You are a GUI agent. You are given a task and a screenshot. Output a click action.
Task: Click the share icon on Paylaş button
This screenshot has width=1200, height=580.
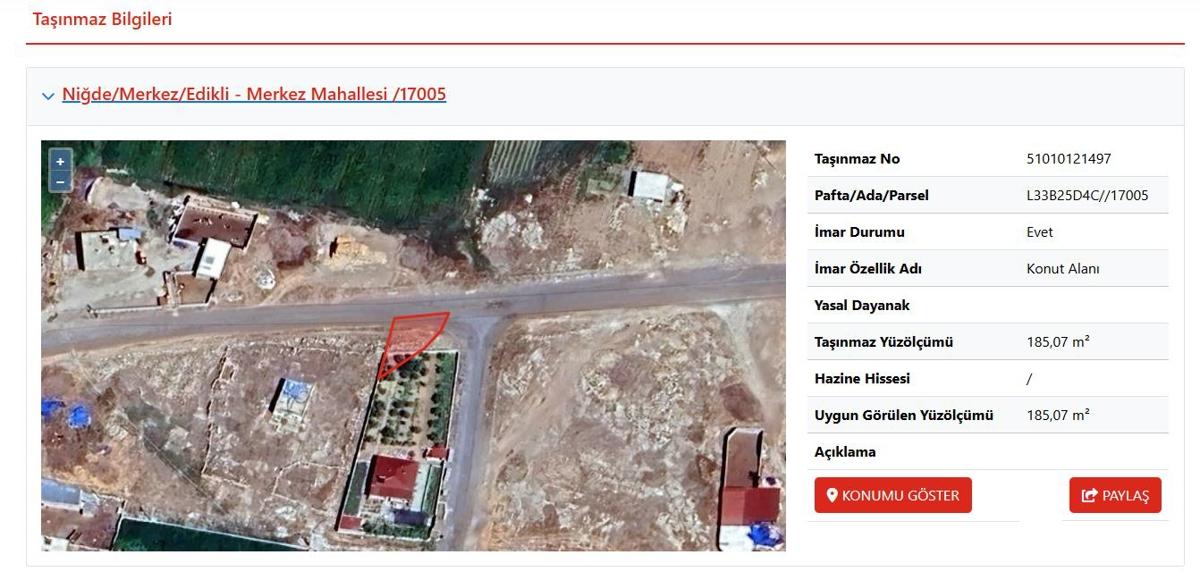click(x=1089, y=496)
